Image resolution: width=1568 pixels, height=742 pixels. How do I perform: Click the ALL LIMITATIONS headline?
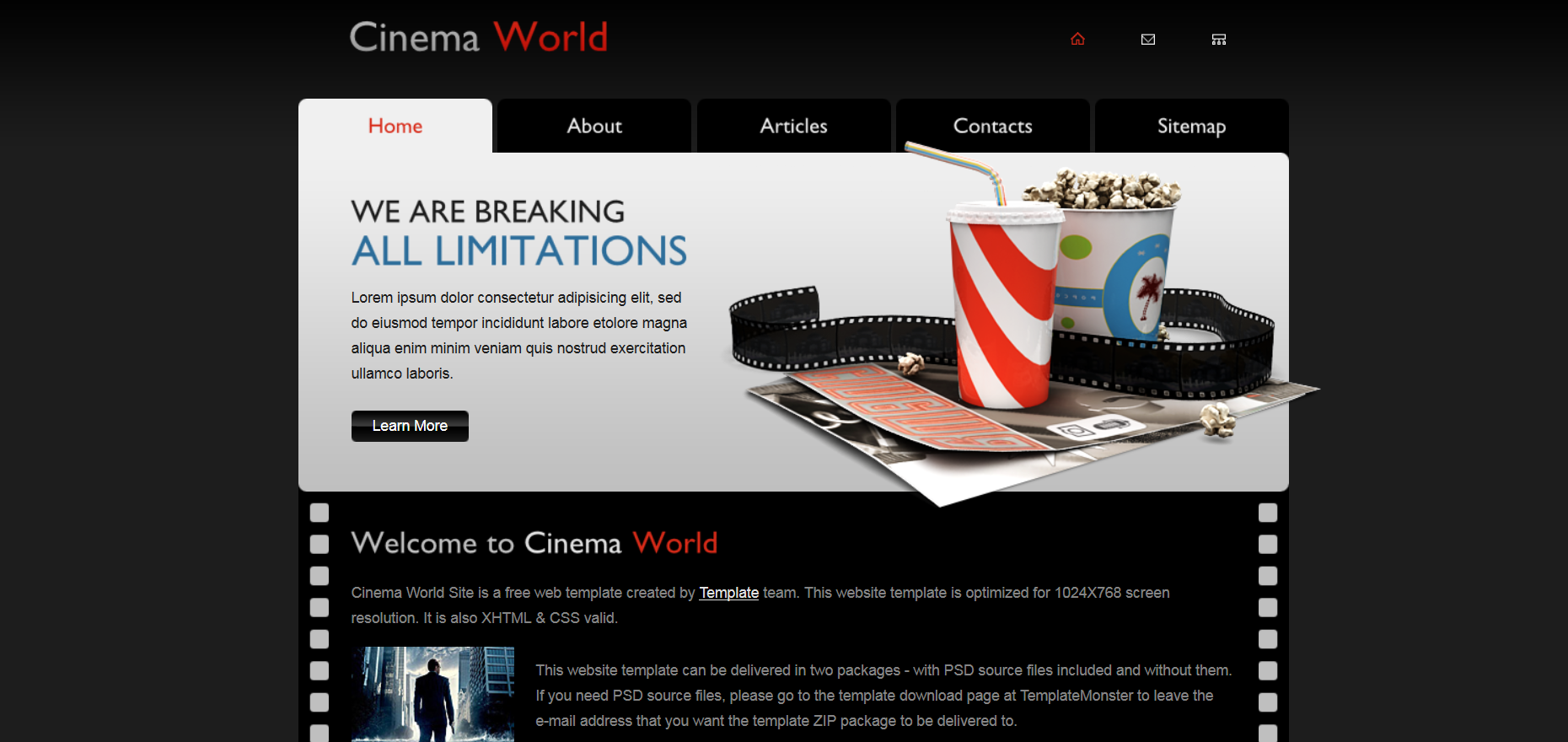click(518, 251)
